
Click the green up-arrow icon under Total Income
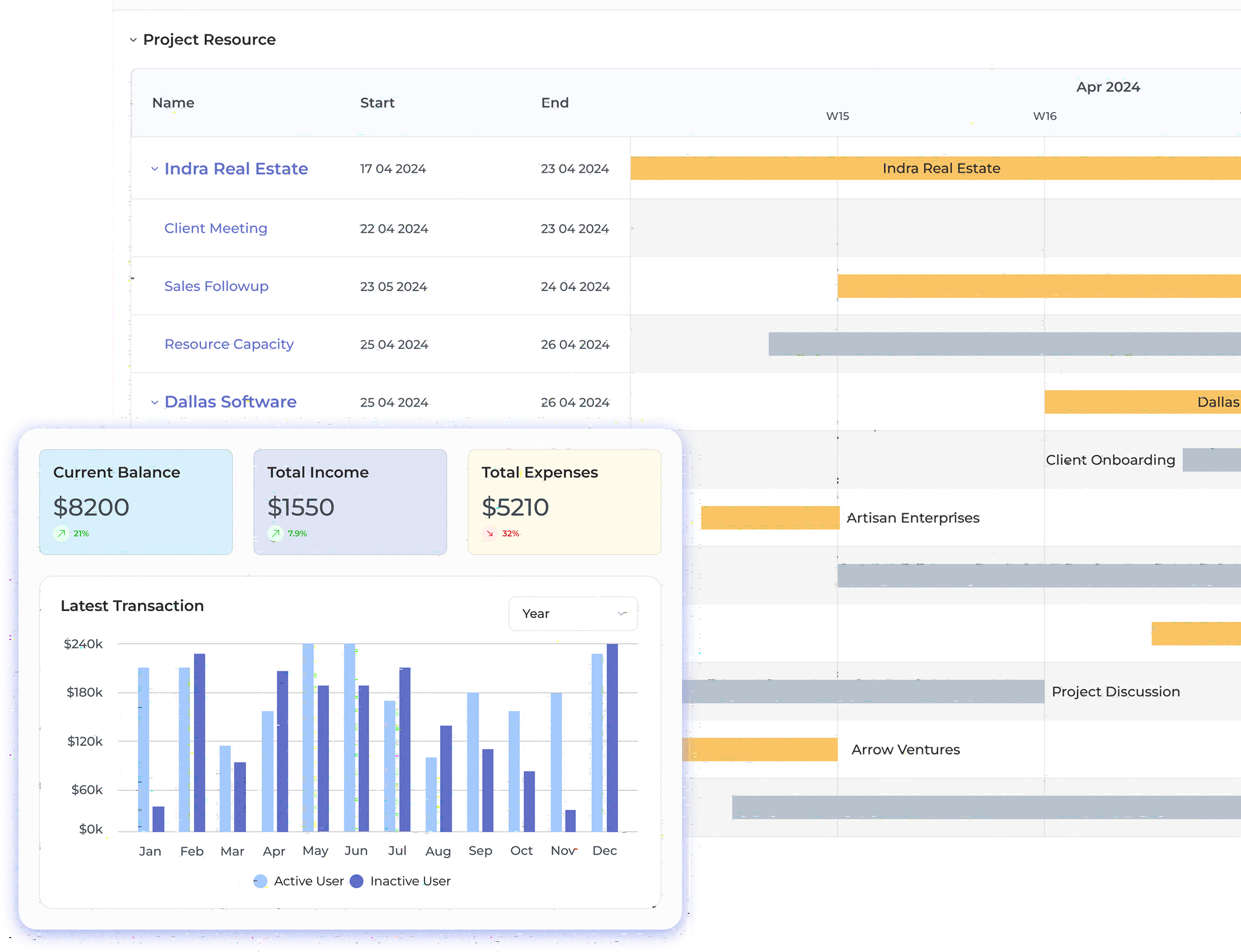[x=275, y=533]
